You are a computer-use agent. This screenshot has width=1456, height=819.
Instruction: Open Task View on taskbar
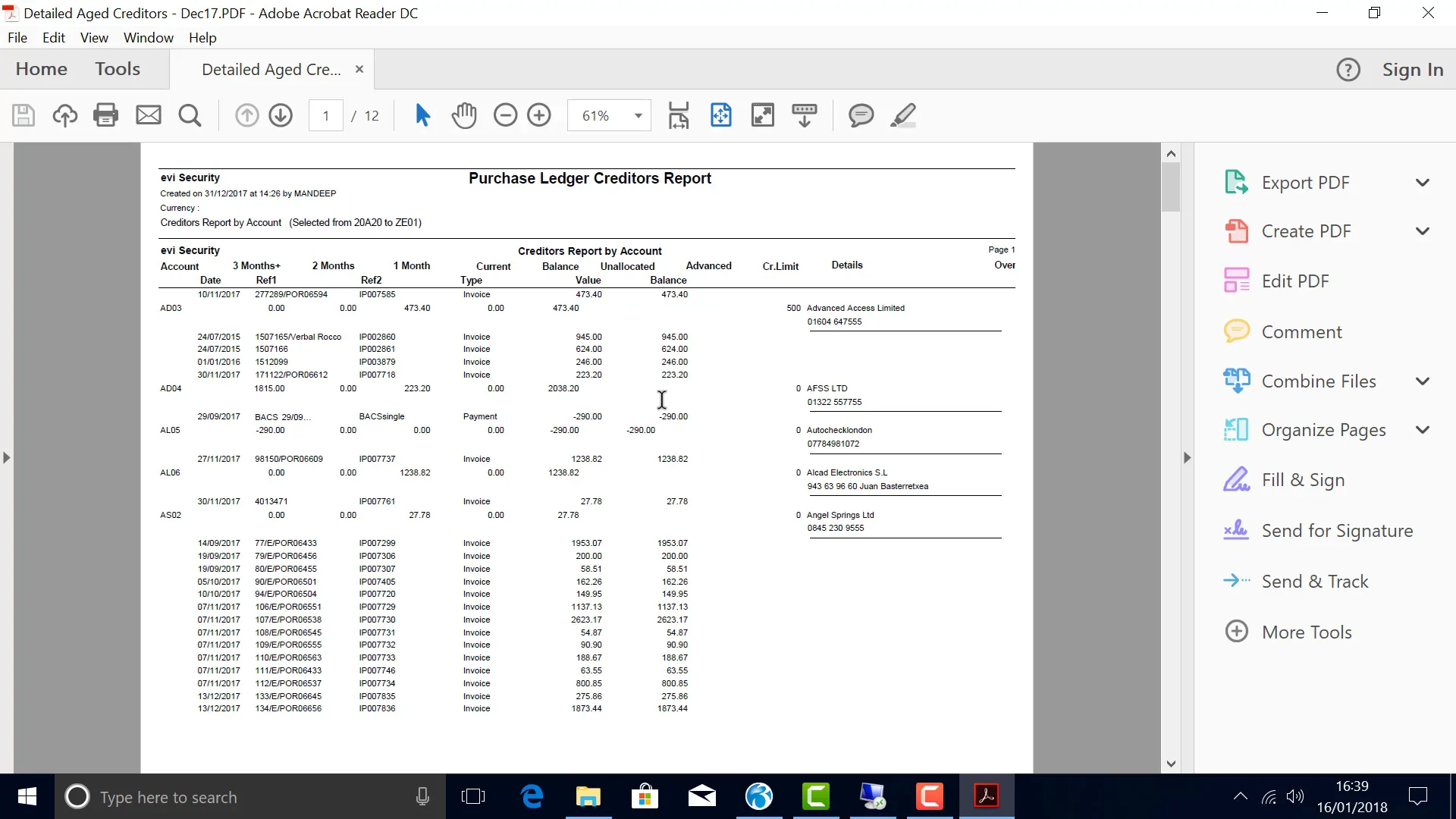(x=473, y=796)
